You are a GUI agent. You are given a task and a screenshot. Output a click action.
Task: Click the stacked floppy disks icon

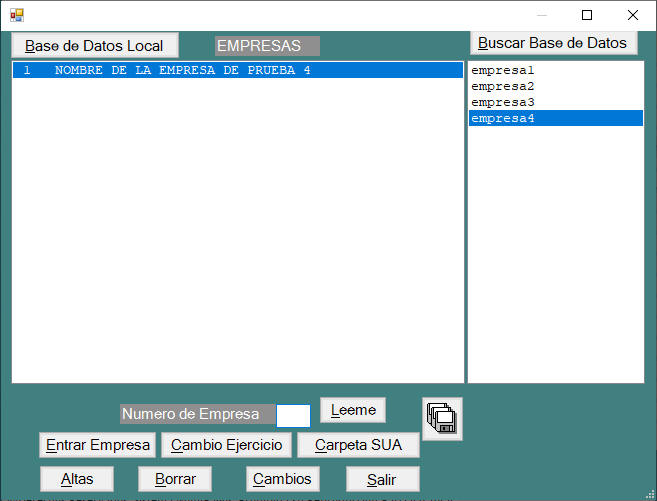pyautogui.click(x=442, y=419)
